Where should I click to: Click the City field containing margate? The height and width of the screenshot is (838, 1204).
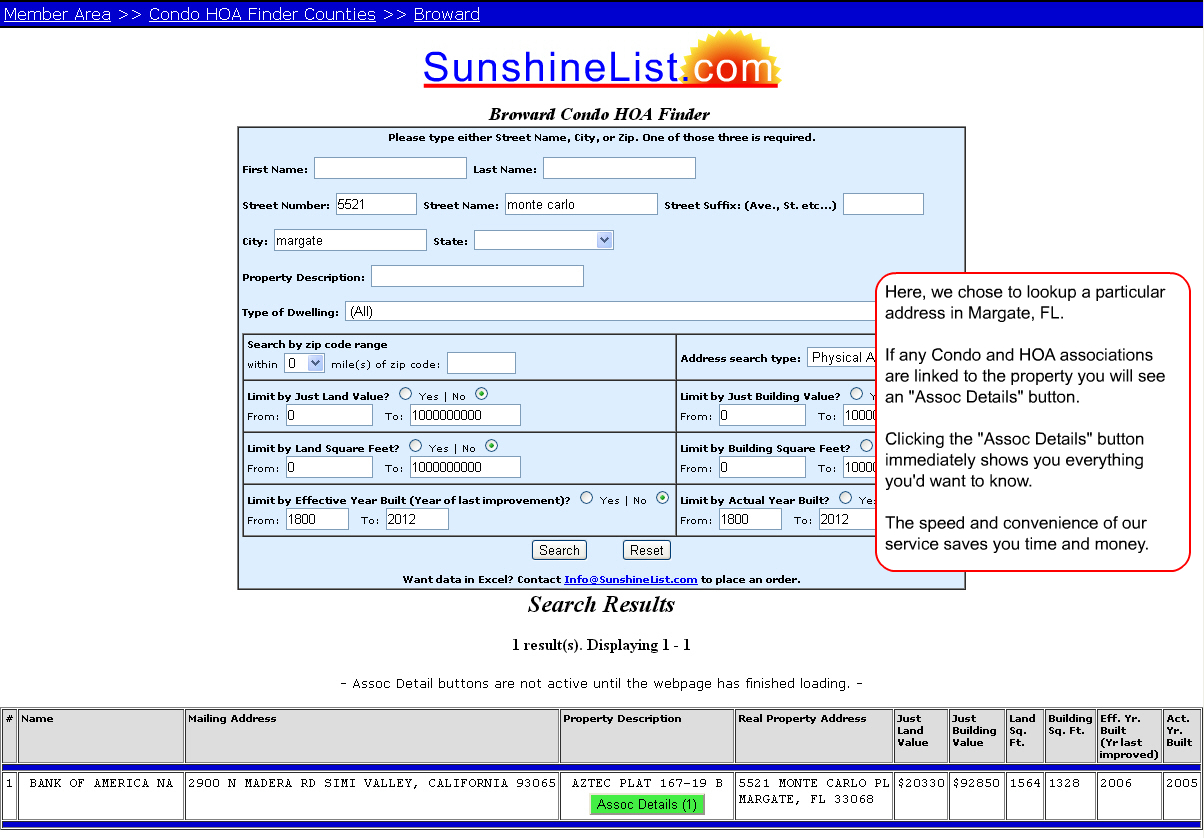(350, 240)
